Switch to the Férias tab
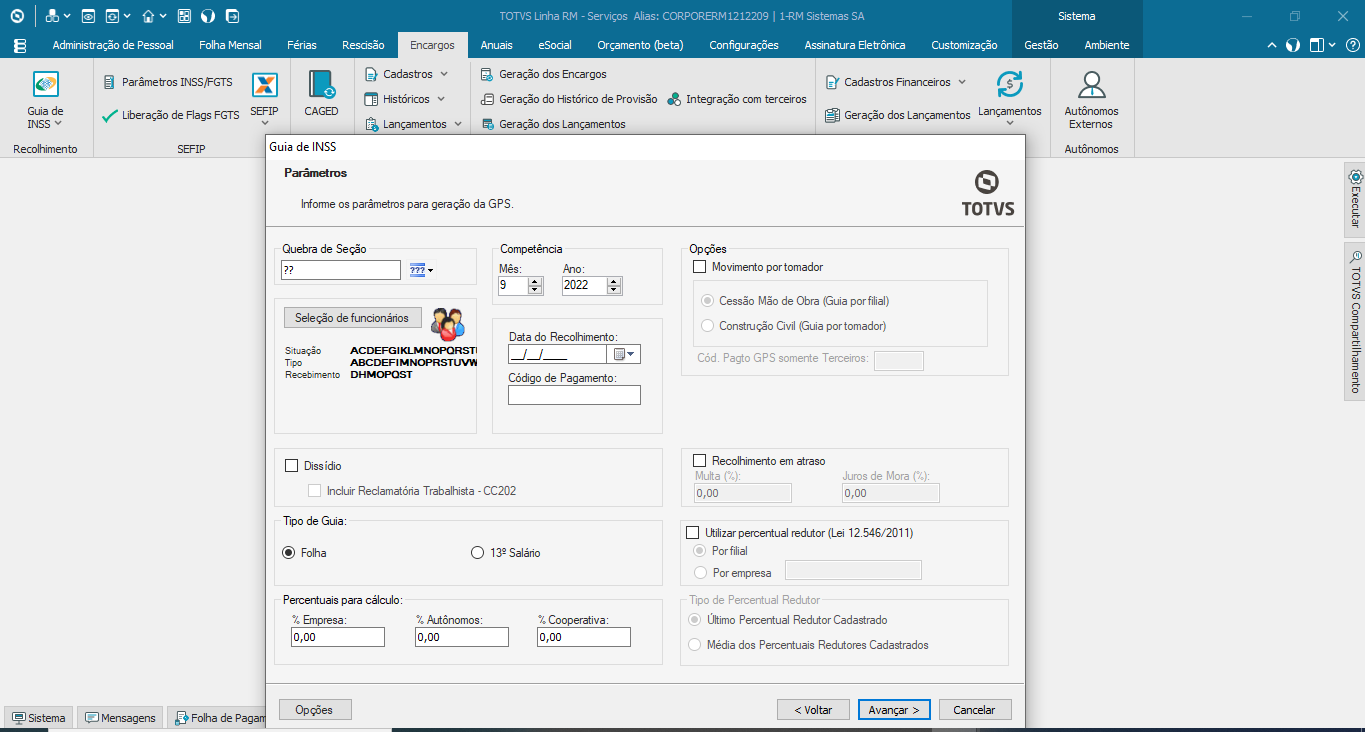 (x=302, y=45)
